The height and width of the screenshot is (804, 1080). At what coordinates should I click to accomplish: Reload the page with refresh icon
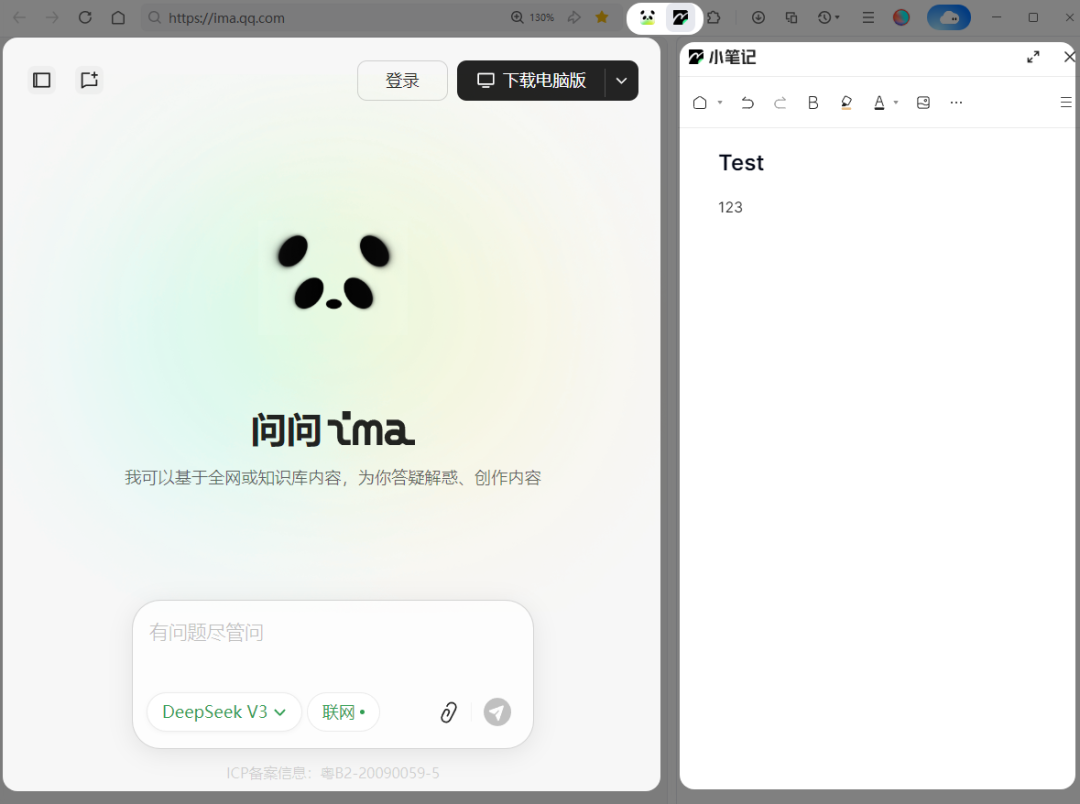tap(85, 18)
